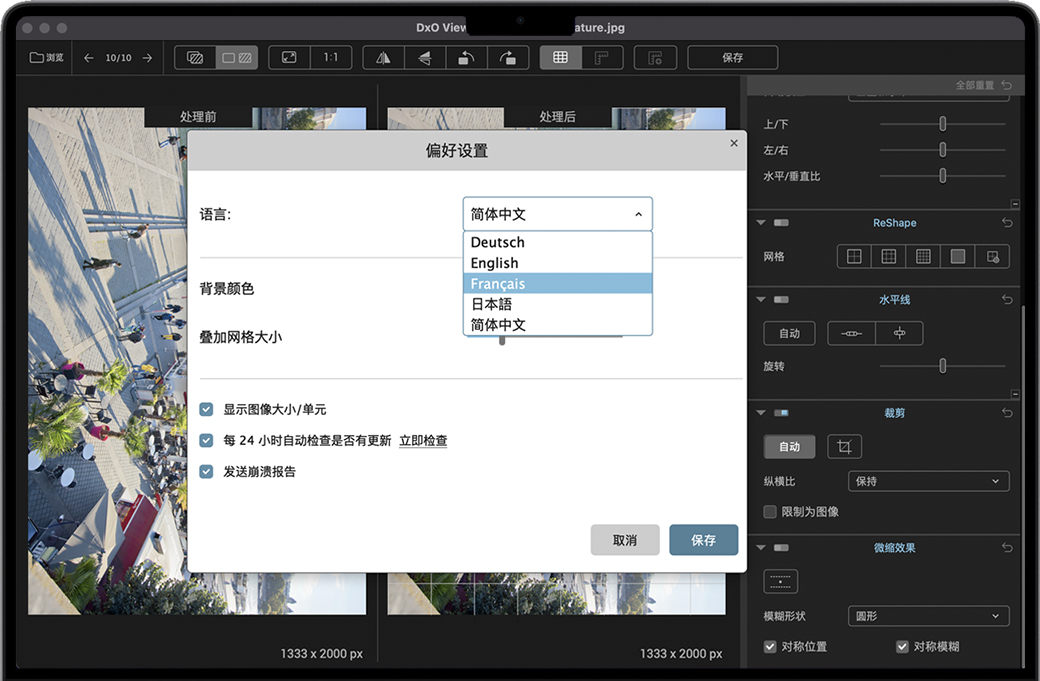Close the 偏好设置 dialog with X
Screen dimensions: 1040x681
tap(734, 143)
